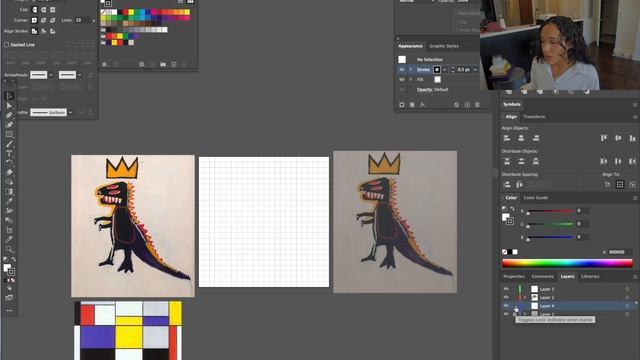The height and width of the screenshot is (360, 640).
Task: Select the Type tool
Action: click(x=9, y=153)
